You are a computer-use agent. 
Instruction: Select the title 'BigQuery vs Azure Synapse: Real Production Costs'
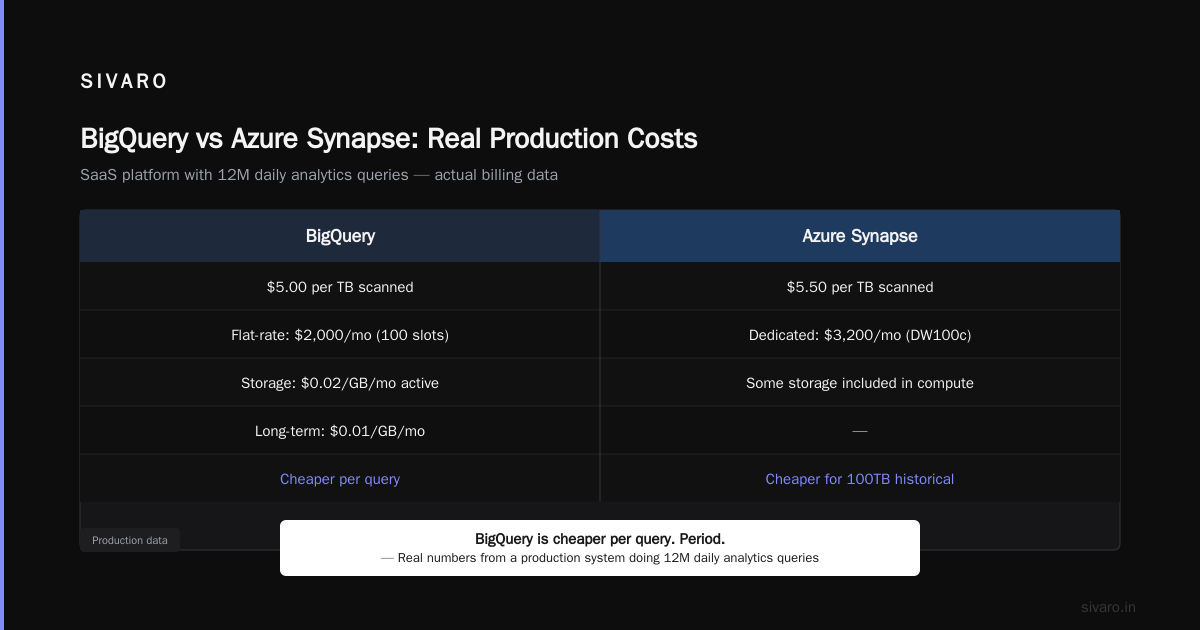coord(389,138)
